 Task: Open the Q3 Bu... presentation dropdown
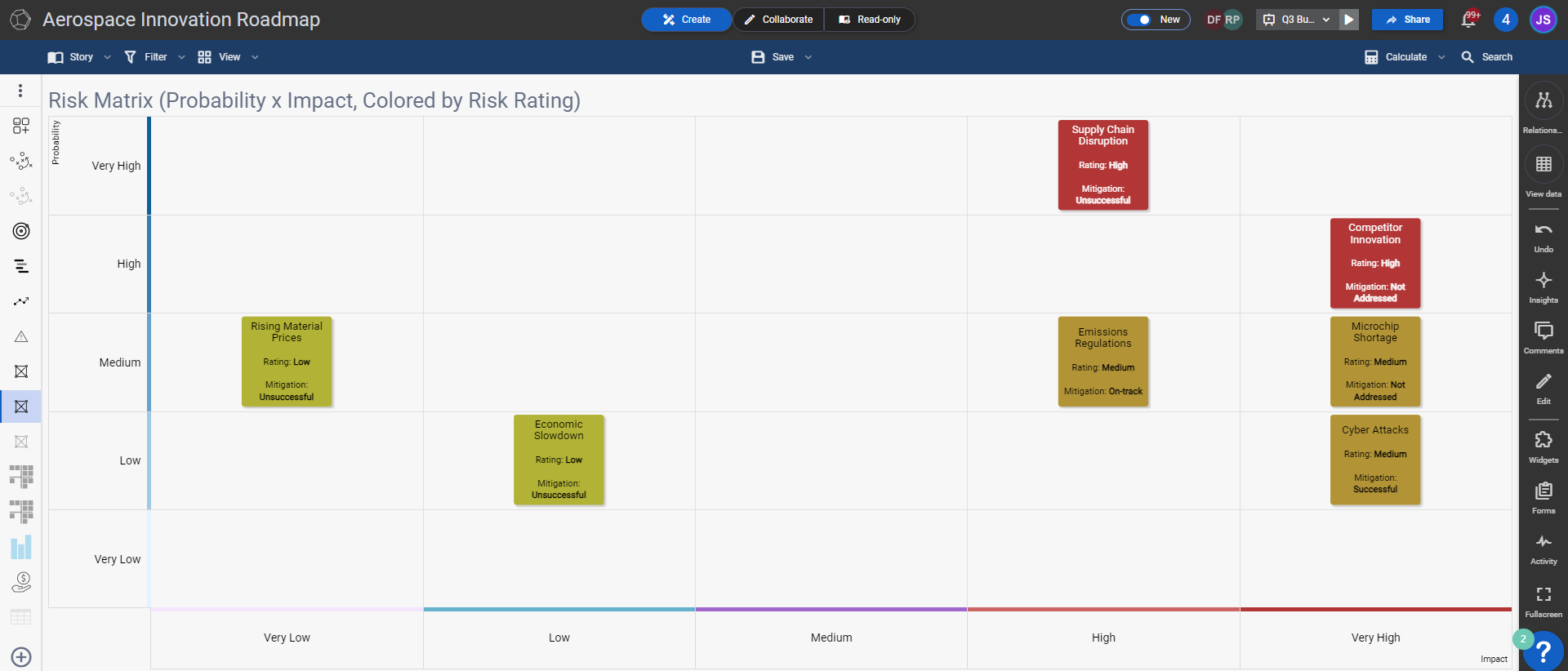click(1298, 20)
